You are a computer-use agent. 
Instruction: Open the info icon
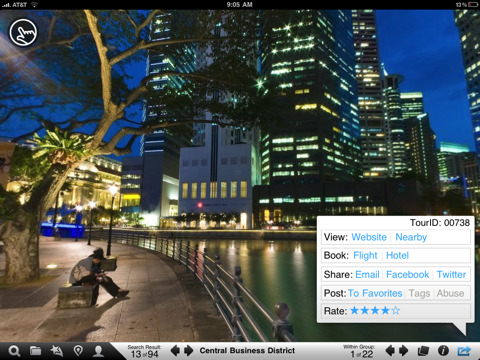coord(443,351)
